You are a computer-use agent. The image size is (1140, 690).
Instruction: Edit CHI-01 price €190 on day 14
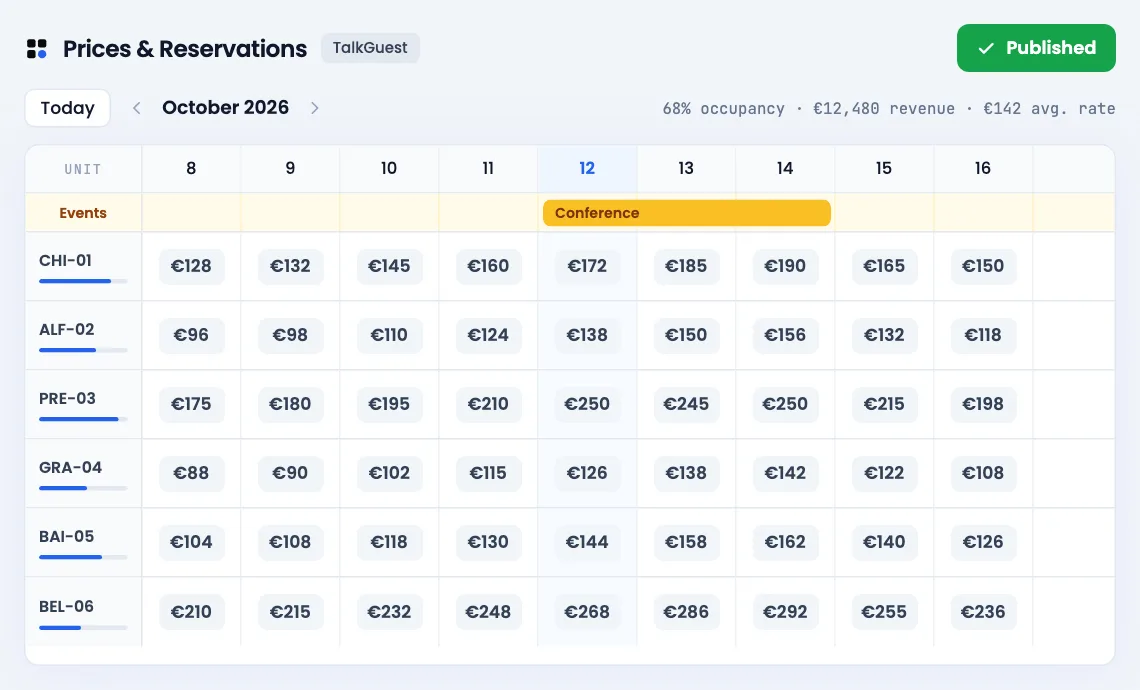tap(785, 266)
